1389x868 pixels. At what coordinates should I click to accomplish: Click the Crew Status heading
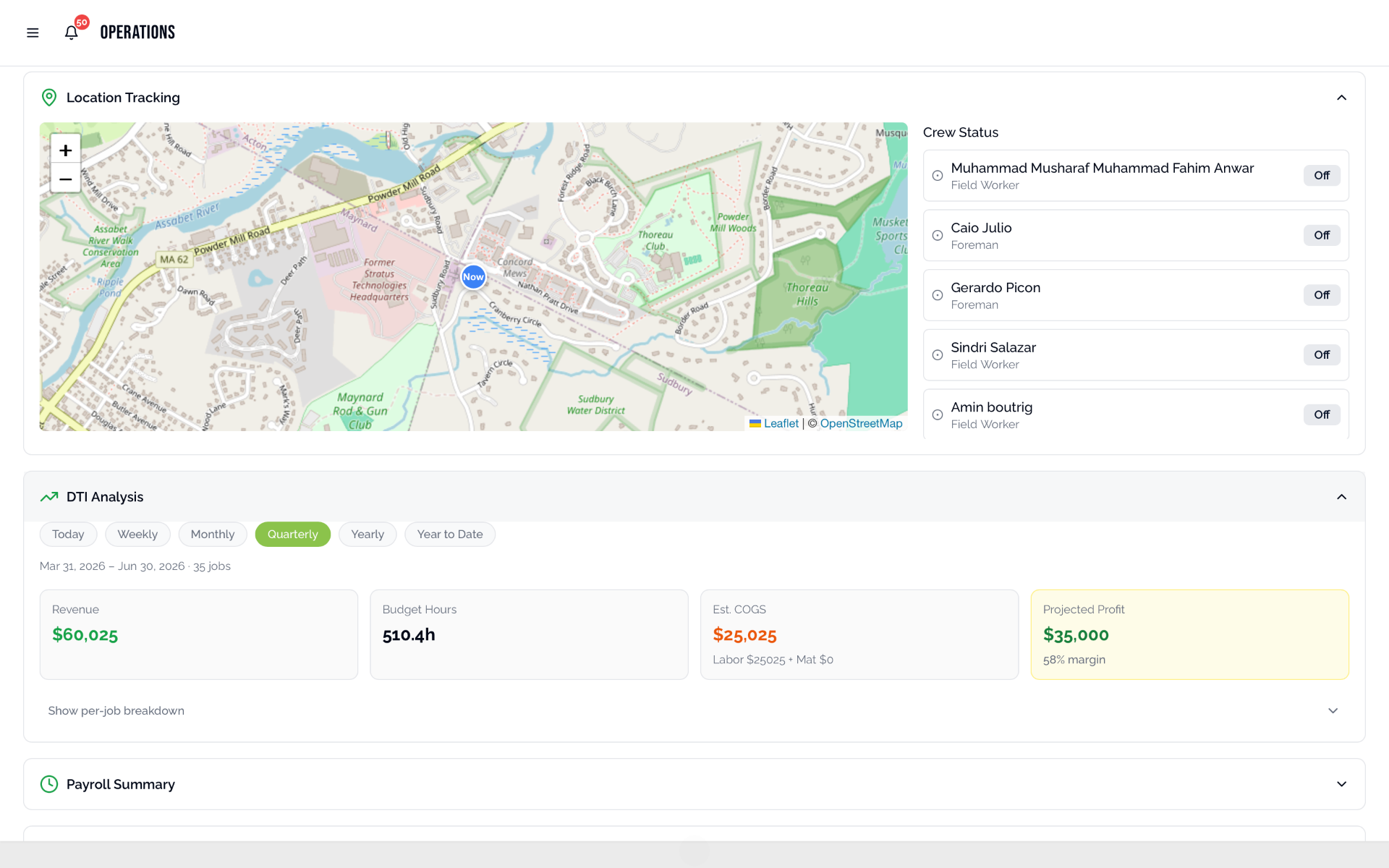pos(961,132)
